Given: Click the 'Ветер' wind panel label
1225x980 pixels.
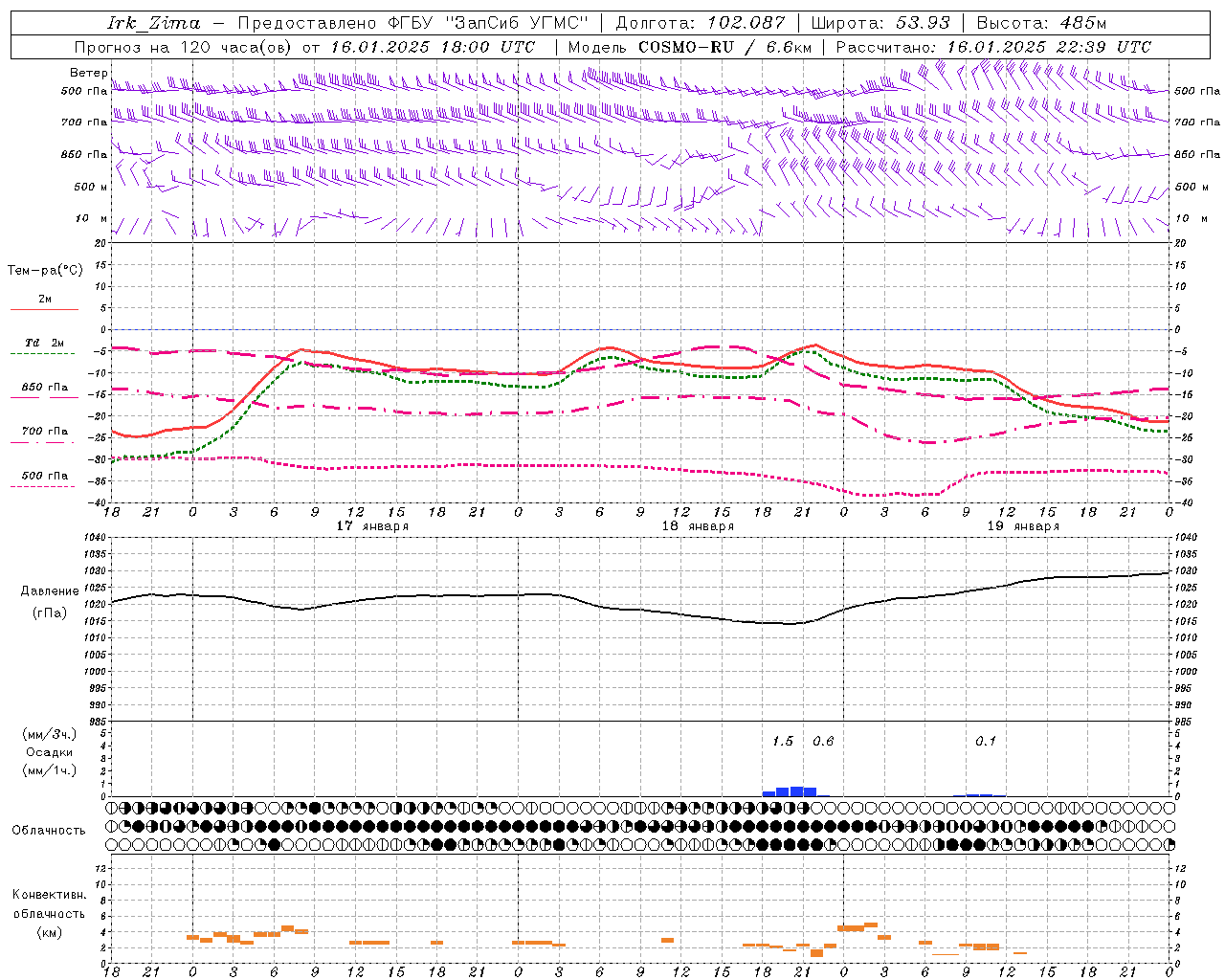Looking at the screenshot, I should click(88, 73).
